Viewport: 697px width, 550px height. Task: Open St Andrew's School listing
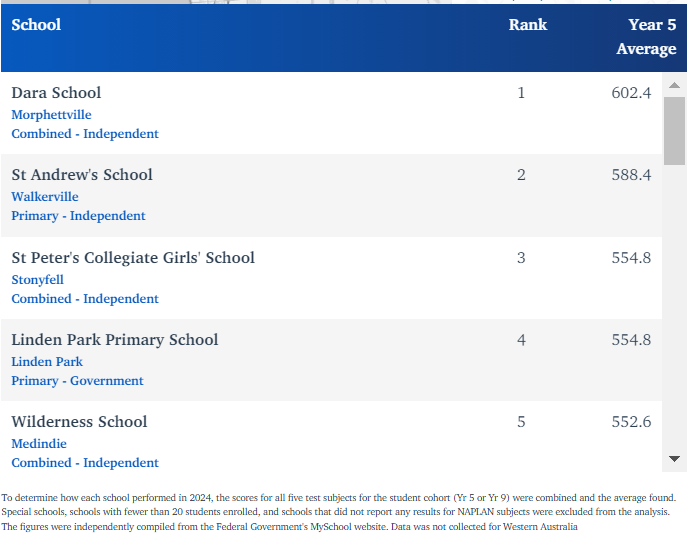[x=82, y=175]
